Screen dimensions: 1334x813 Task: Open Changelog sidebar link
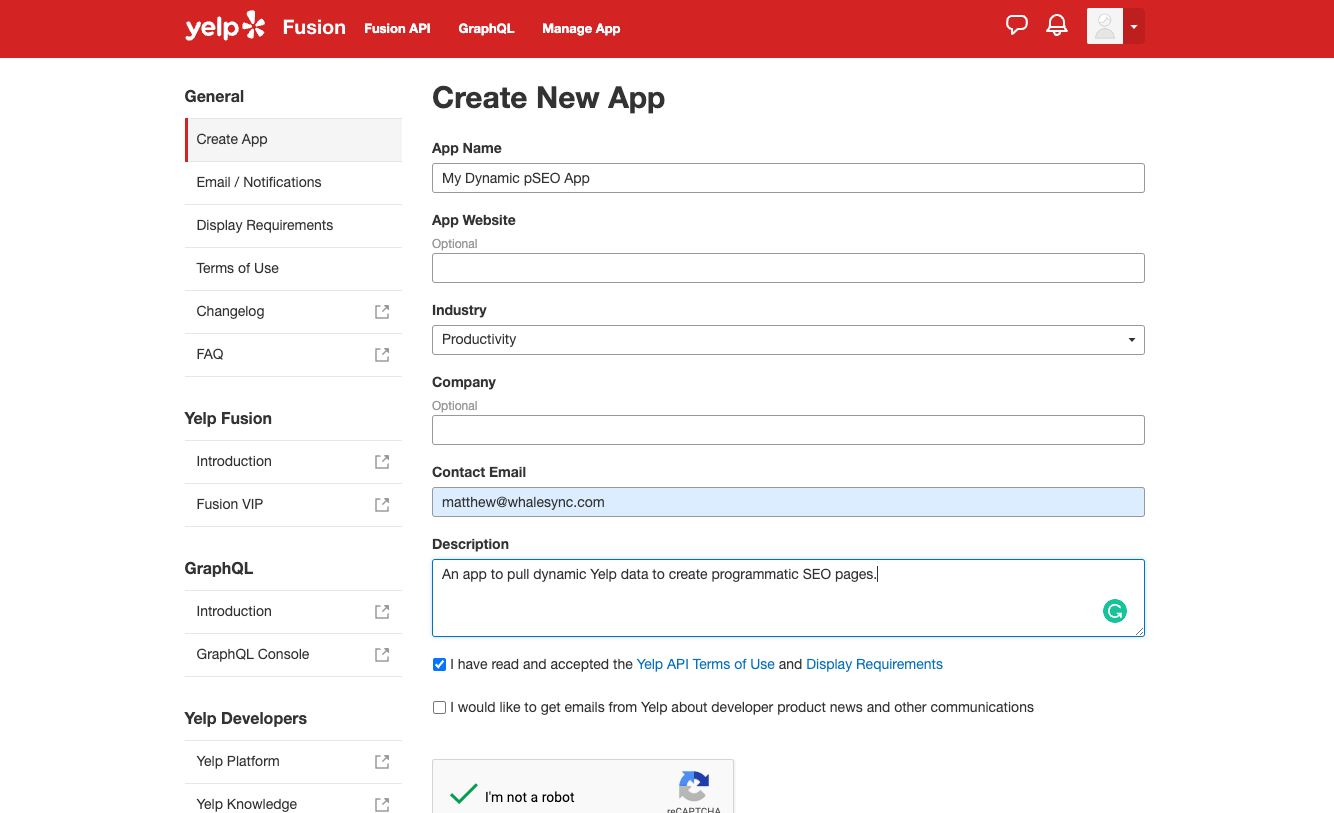pos(294,311)
